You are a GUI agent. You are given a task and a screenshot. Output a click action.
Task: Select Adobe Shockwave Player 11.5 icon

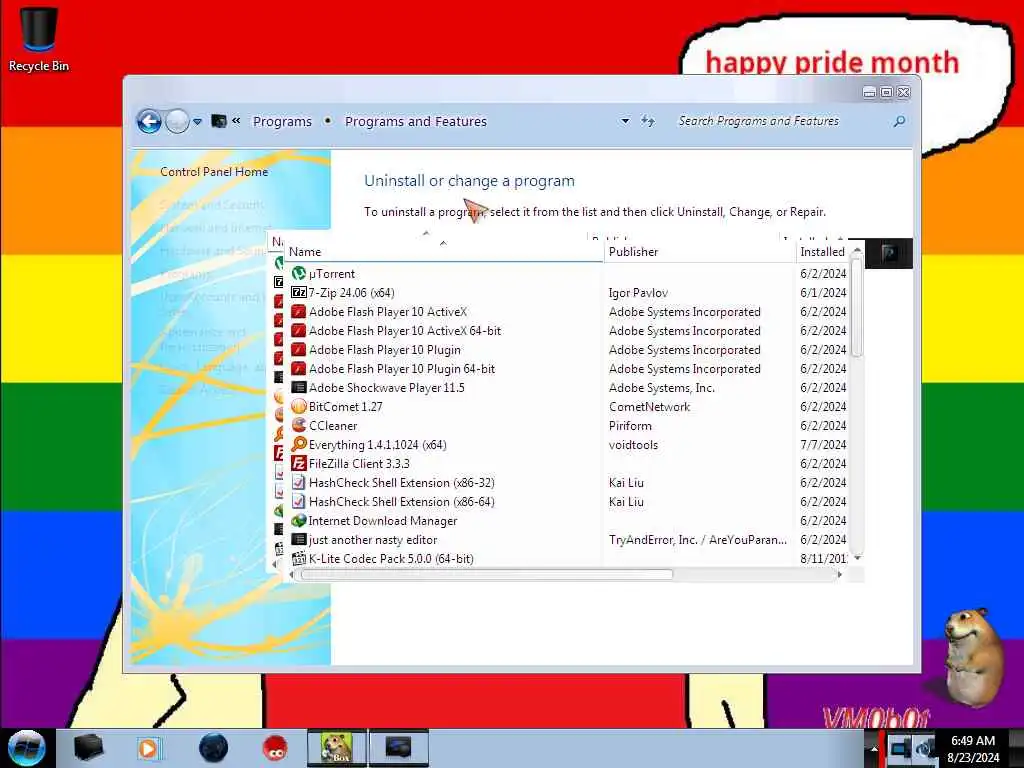pyautogui.click(x=299, y=387)
